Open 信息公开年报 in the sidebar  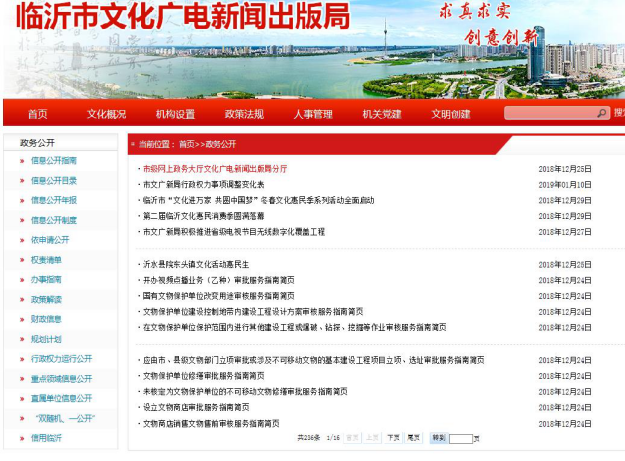point(53,200)
